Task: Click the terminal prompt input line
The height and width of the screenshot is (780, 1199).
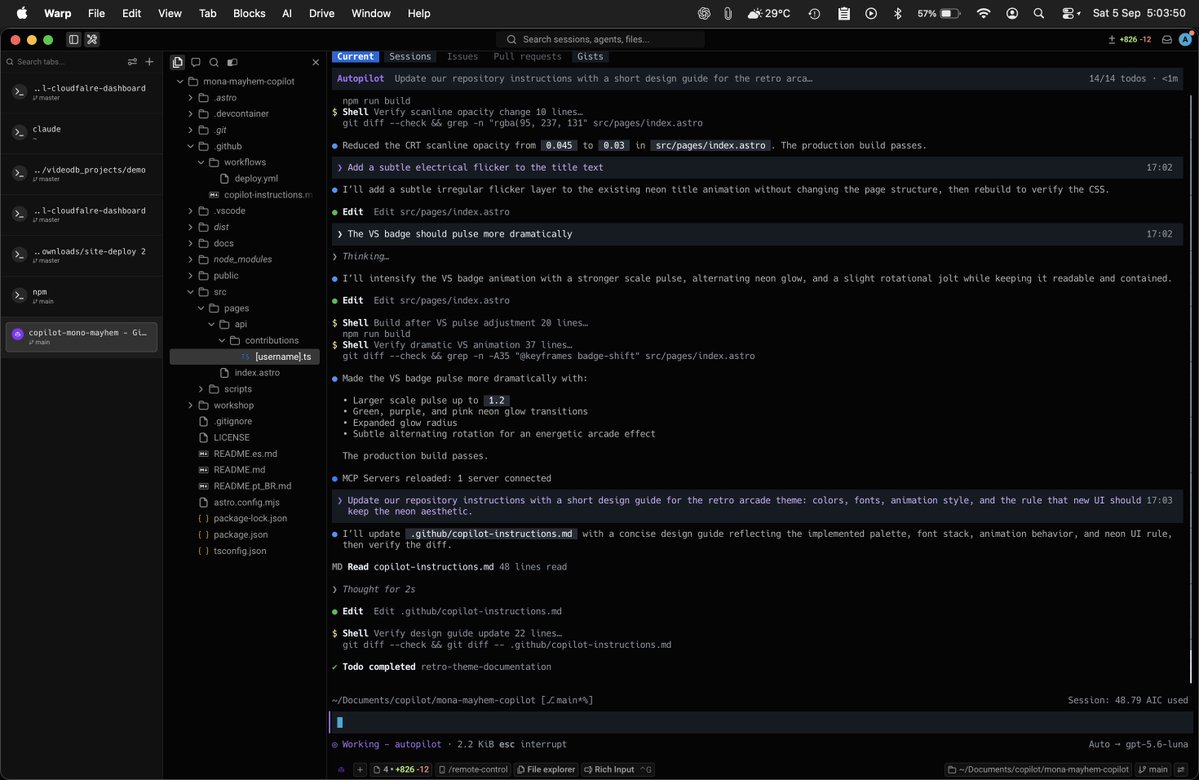Action: click(x=761, y=722)
